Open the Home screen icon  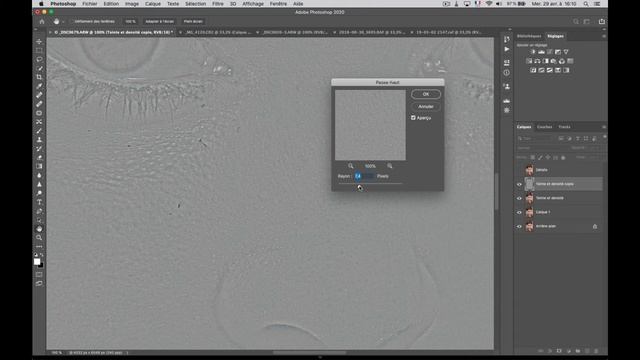(x=42, y=21)
